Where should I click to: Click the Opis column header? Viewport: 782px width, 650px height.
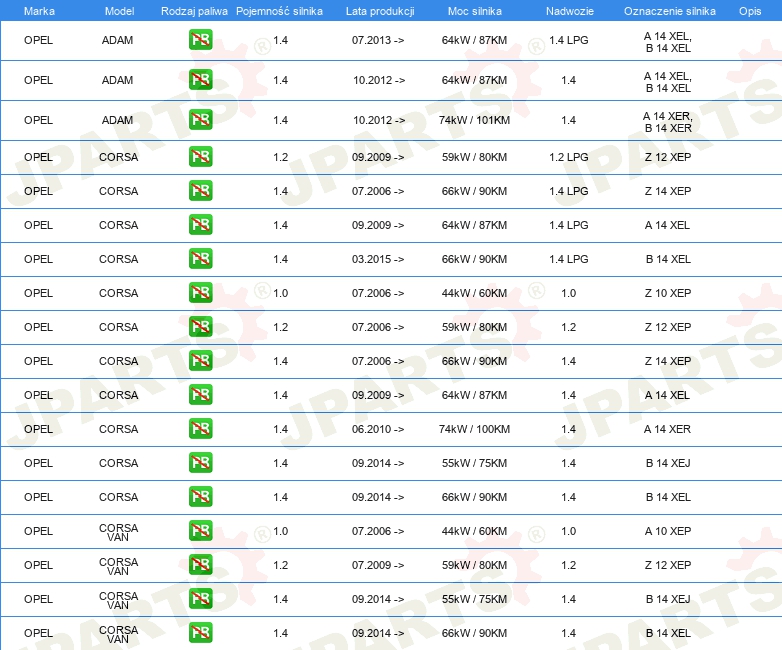(x=750, y=11)
